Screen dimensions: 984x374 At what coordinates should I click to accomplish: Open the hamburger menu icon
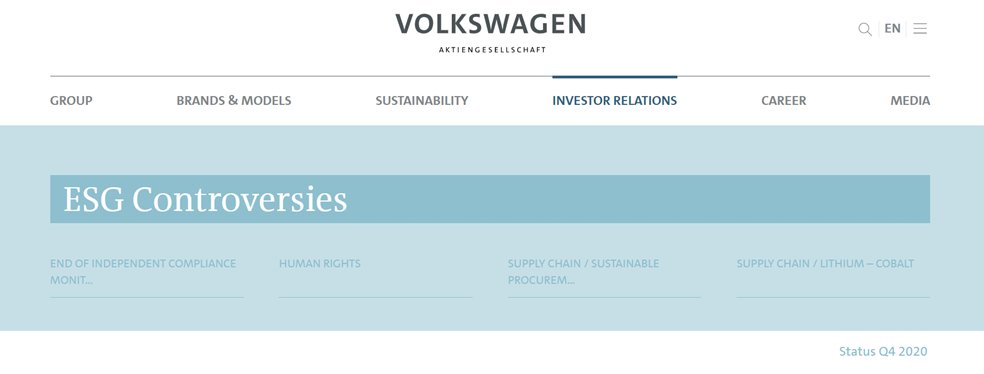pyautogui.click(x=920, y=28)
